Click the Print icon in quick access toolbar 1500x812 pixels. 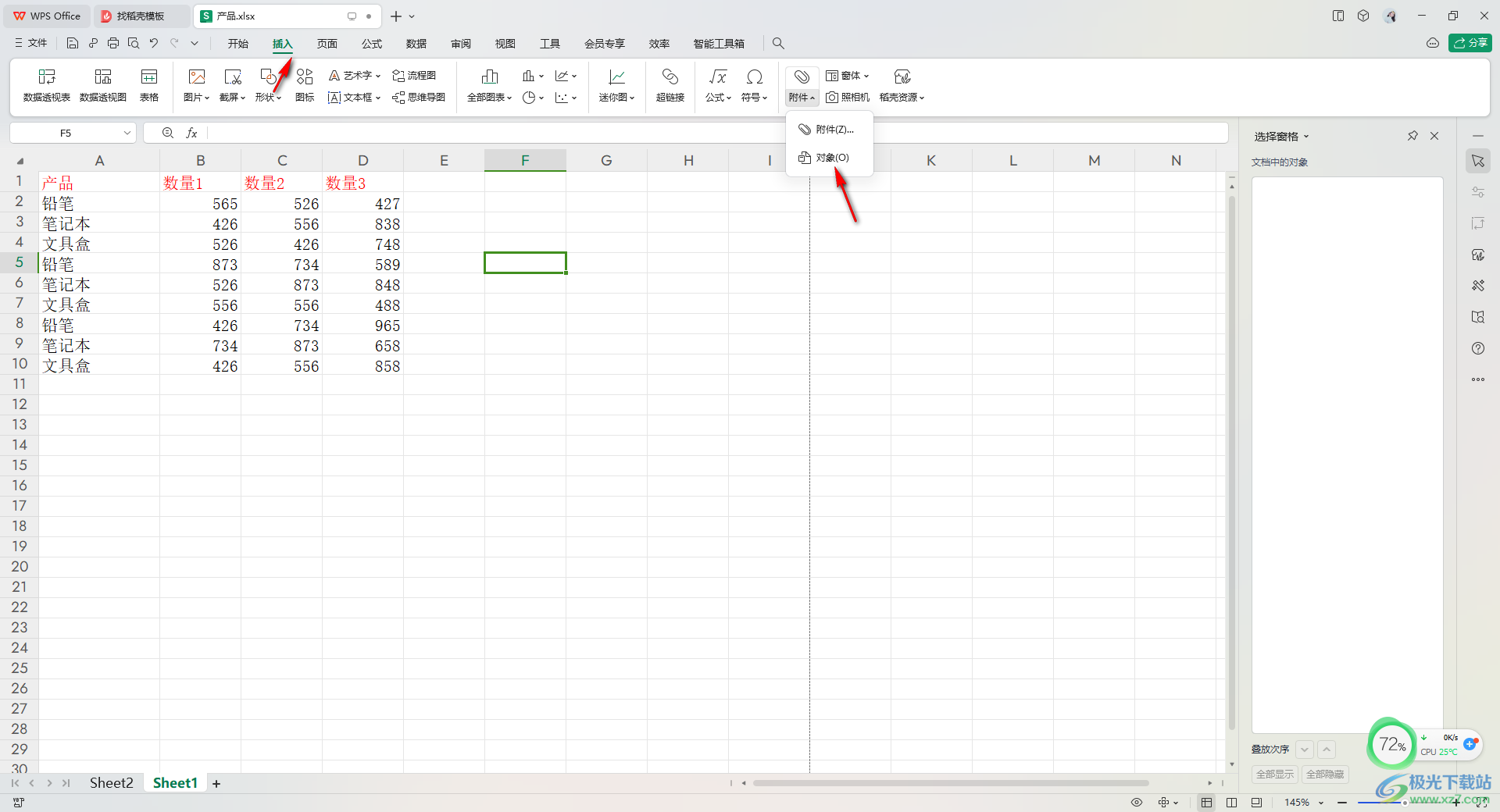coord(113,44)
